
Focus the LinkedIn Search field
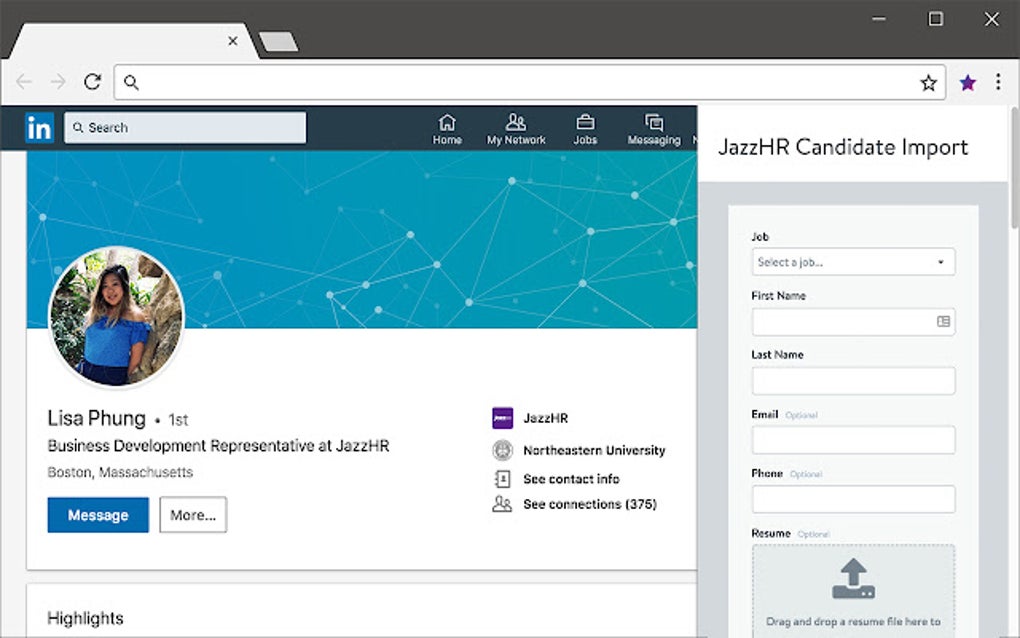click(x=185, y=127)
